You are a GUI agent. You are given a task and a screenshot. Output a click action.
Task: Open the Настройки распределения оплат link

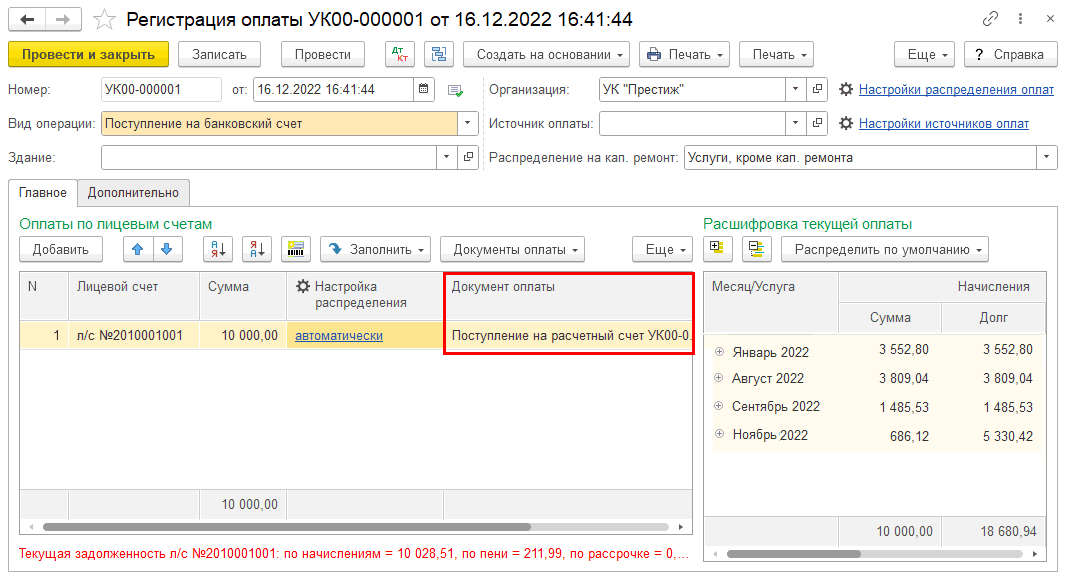click(x=956, y=89)
